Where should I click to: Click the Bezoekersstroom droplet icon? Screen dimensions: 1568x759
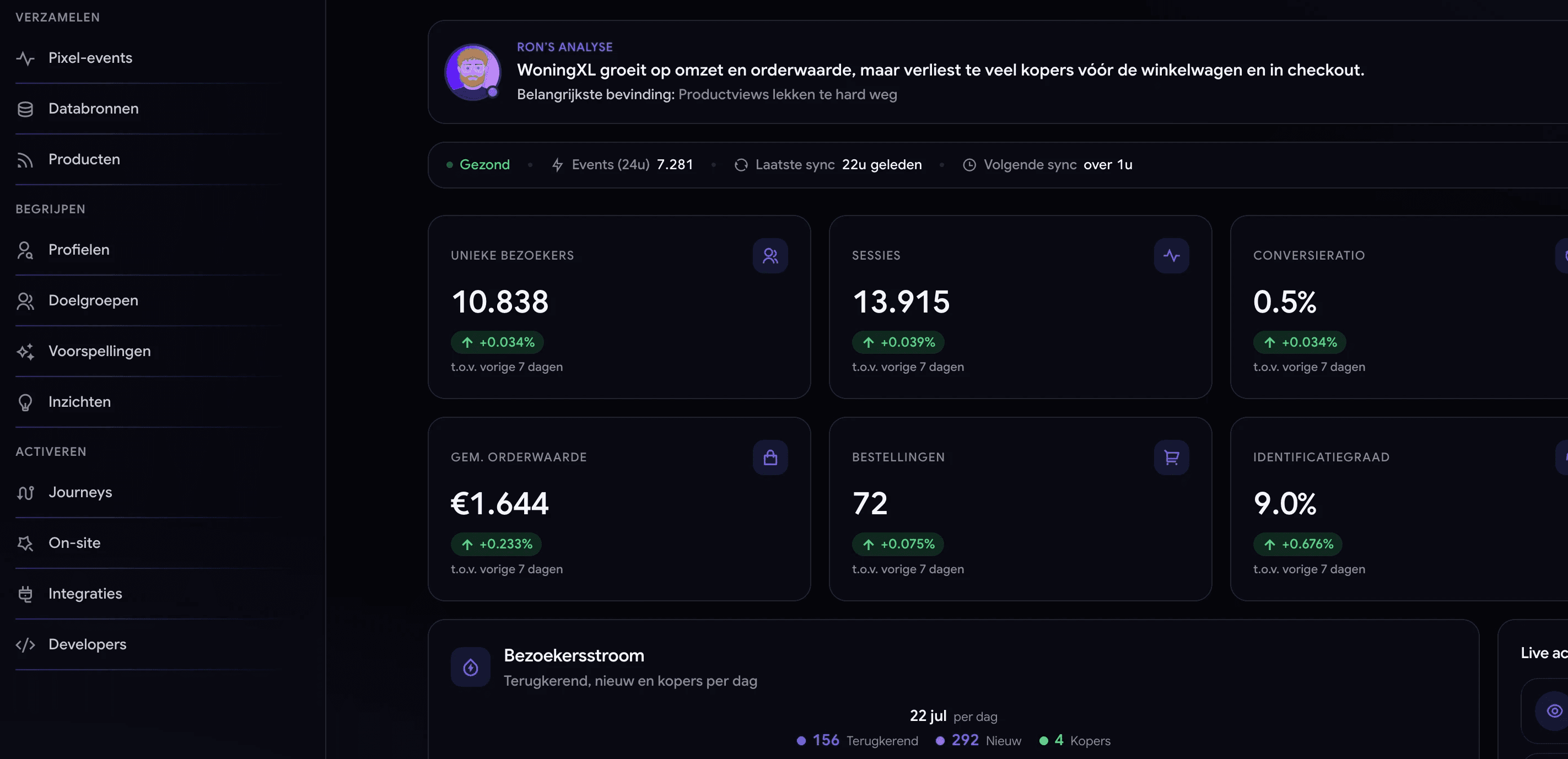(471, 667)
